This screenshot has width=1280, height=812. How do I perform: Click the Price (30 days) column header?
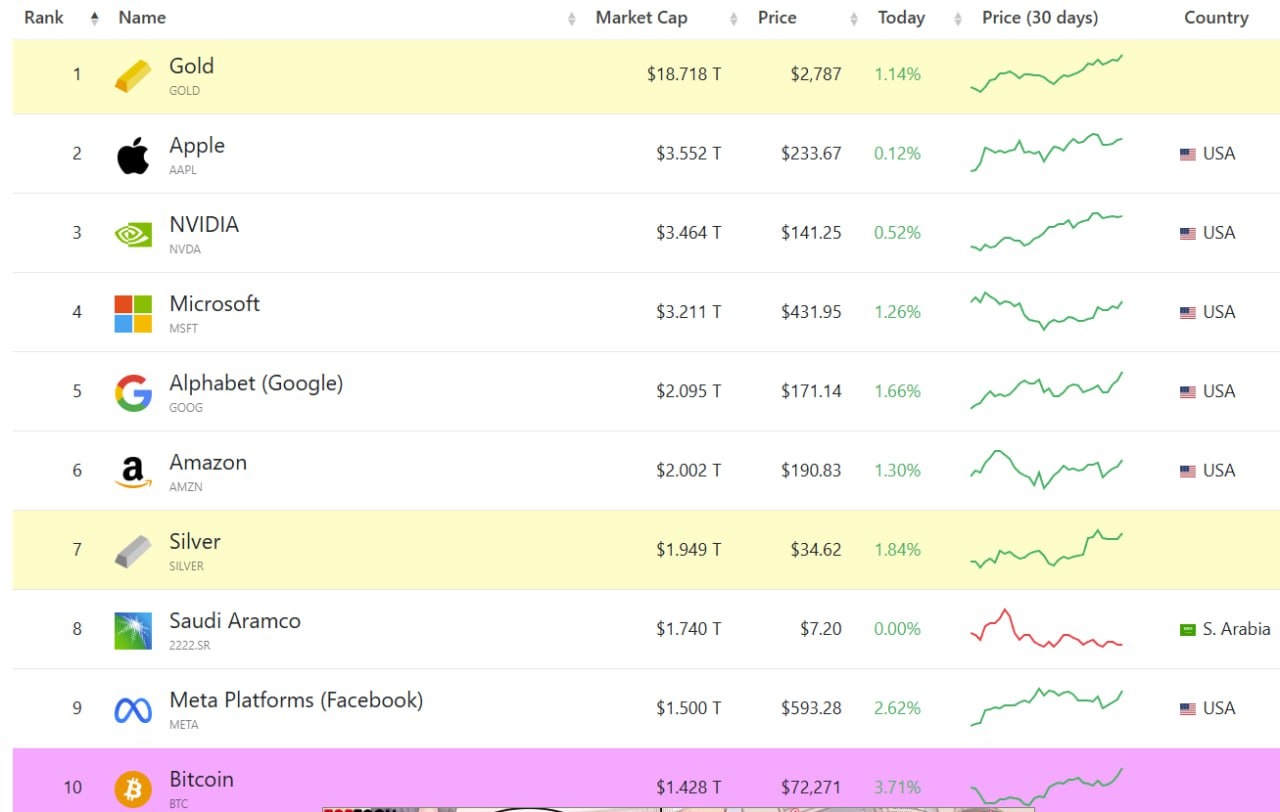pyautogui.click(x=1040, y=18)
